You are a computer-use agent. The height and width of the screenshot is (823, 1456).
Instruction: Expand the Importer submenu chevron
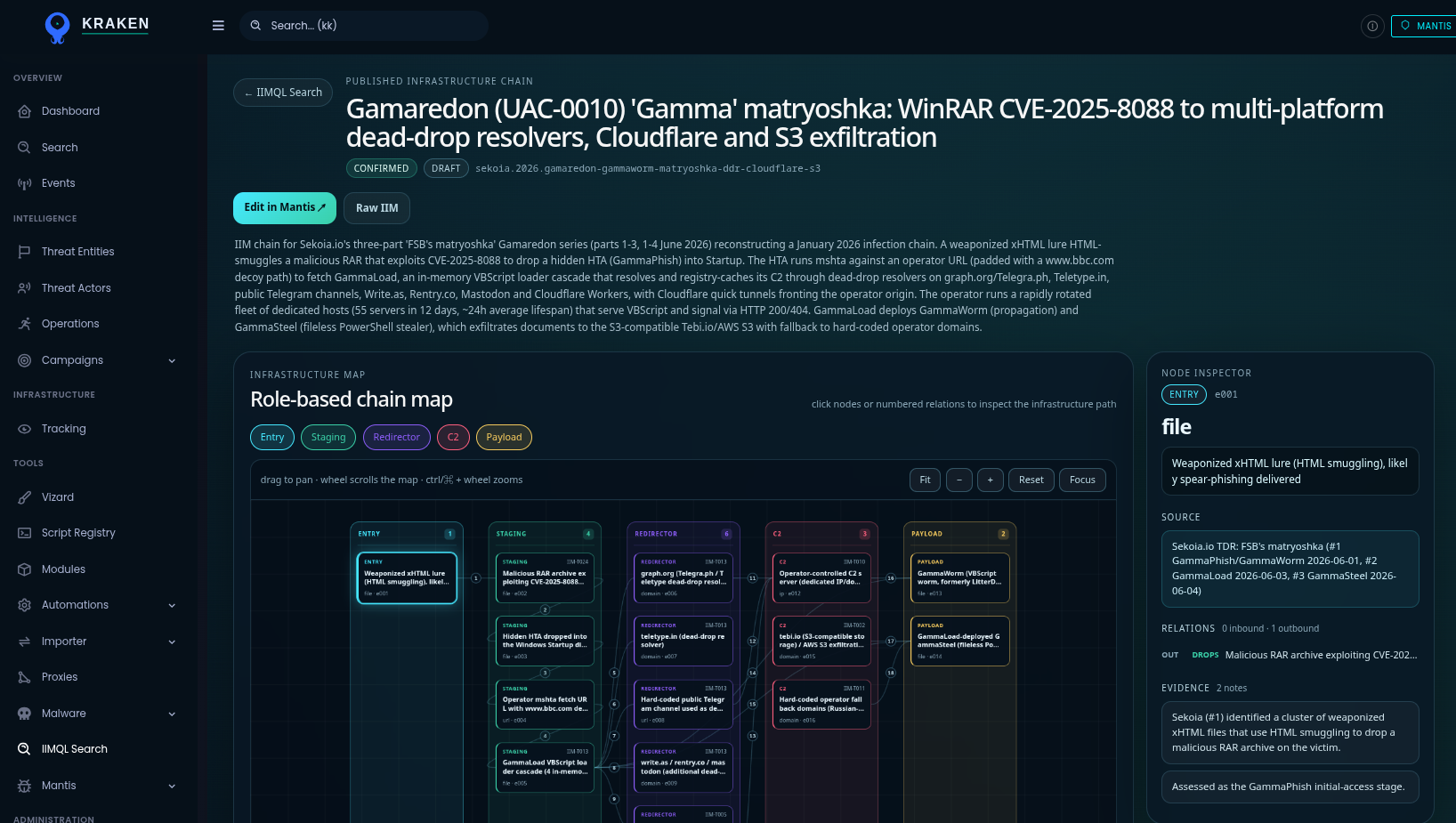coord(172,641)
